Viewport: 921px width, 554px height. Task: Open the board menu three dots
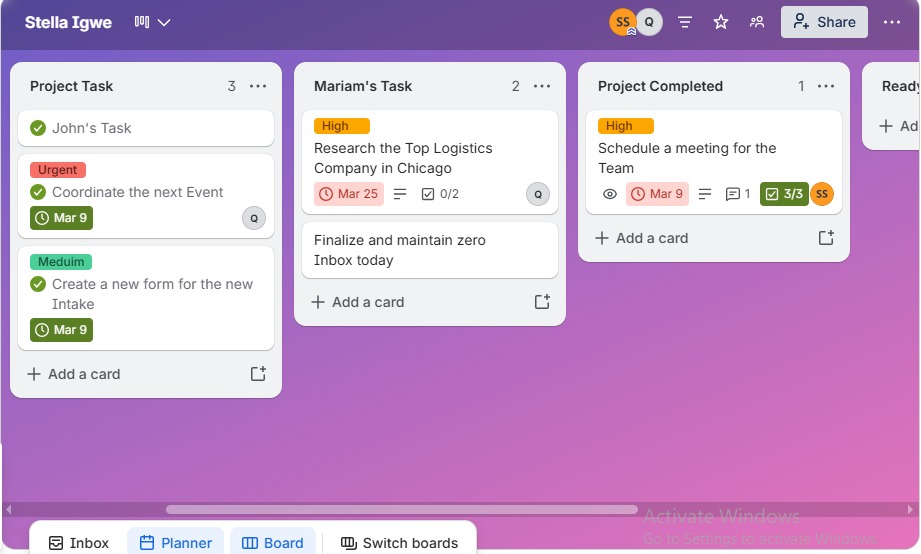click(x=892, y=22)
